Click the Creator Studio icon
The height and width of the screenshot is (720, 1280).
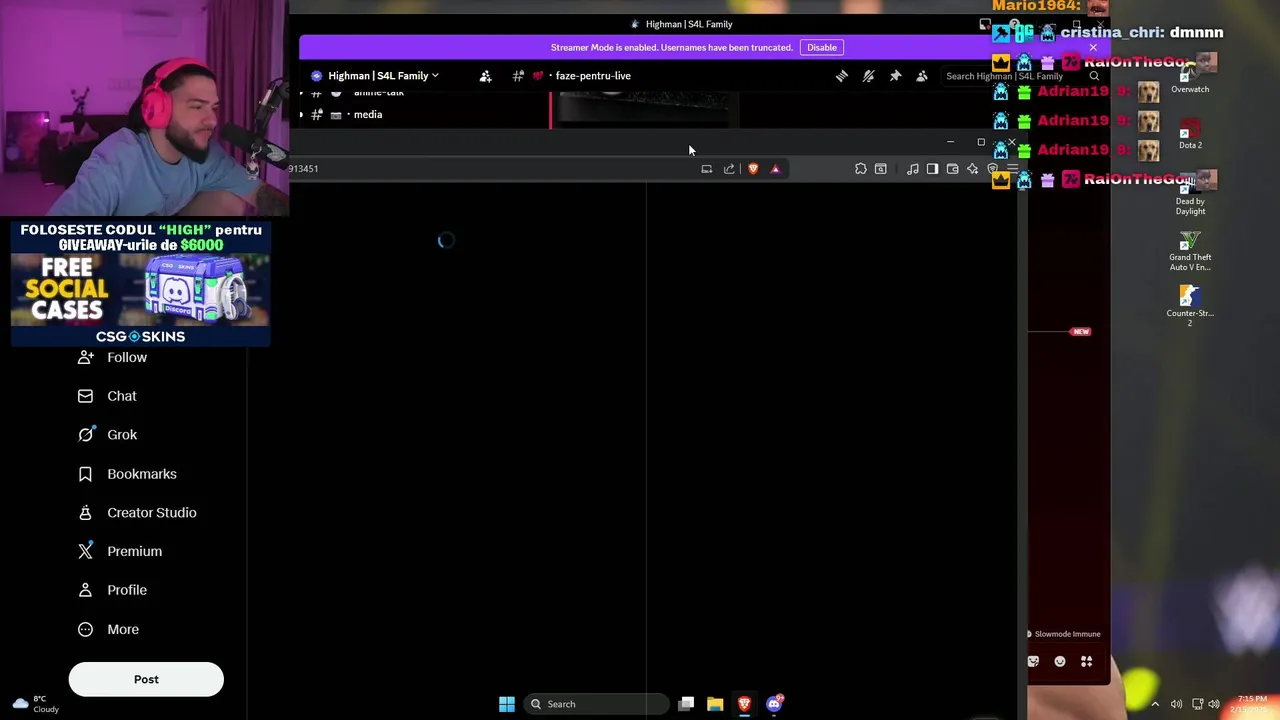pos(86,513)
